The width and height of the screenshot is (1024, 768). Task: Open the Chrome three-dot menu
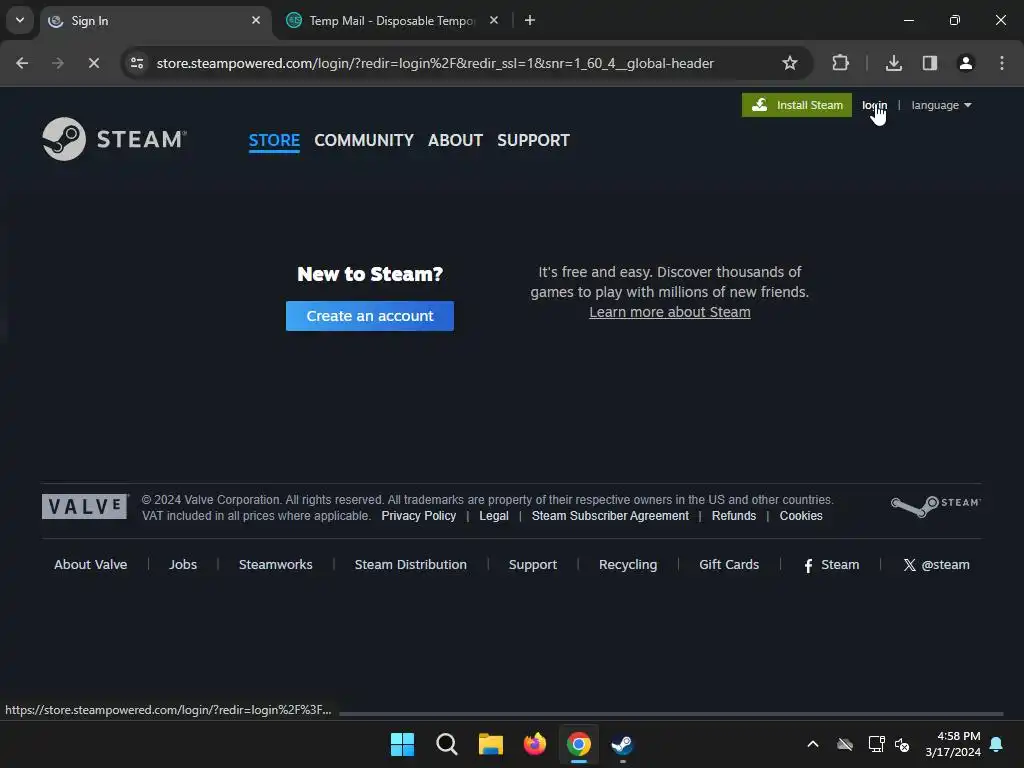point(1002,63)
